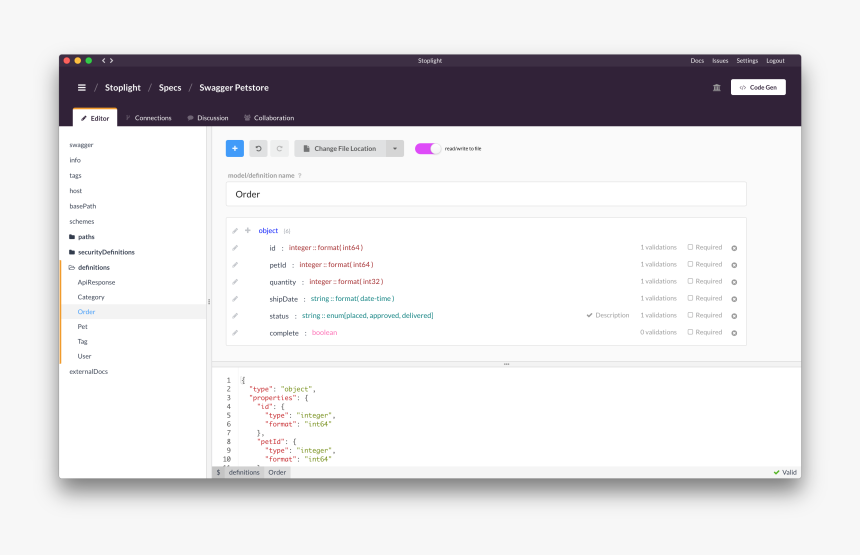Click the forward navigation arrow
Image resolution: width=860 pixels, height=555 pixels.
pyautogui.click(x=111, y=61)
